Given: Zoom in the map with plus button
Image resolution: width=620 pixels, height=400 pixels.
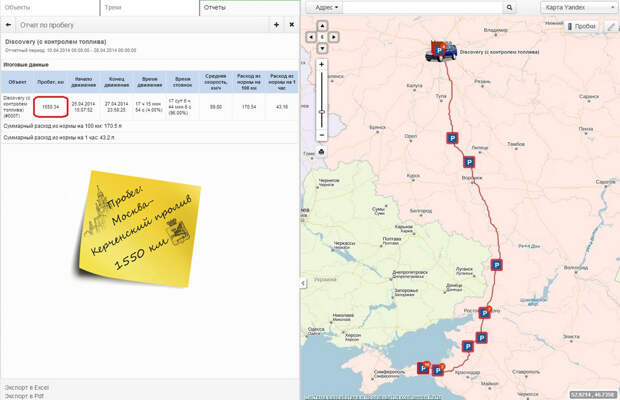Looking at the screenshot, I should click(322, 64).
